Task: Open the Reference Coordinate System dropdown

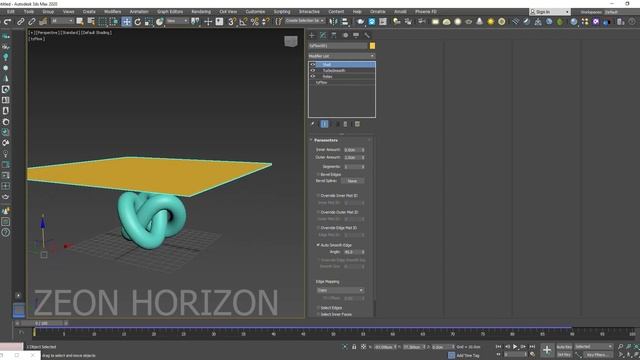Action: tap(177, 21)
